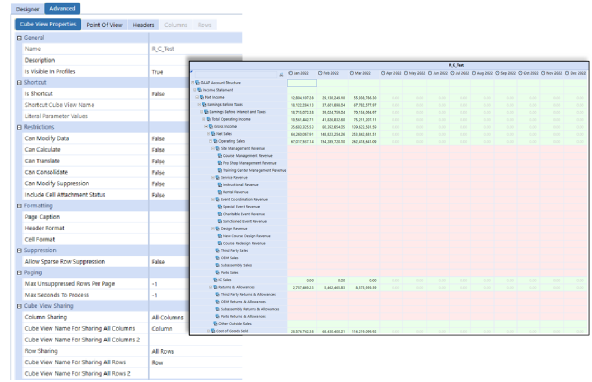Screen dimensions: 592x382
Task: Click the Other Outside Sales account icon
Action: (x=216, y=323)
